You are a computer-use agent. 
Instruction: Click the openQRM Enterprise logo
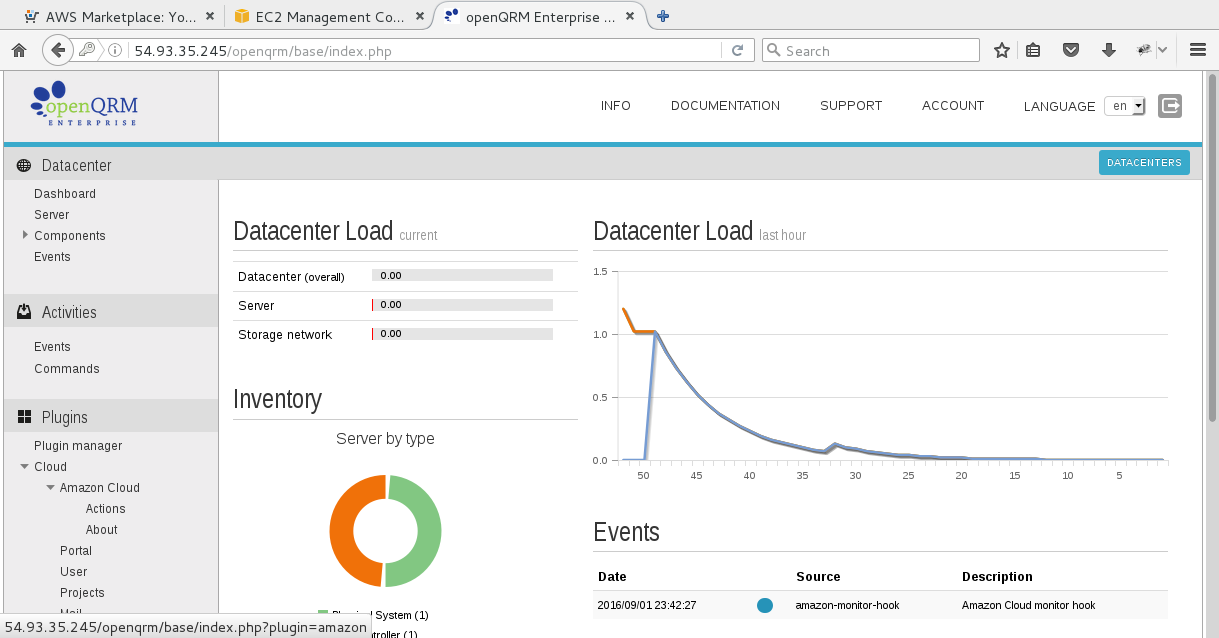point(84,104)
